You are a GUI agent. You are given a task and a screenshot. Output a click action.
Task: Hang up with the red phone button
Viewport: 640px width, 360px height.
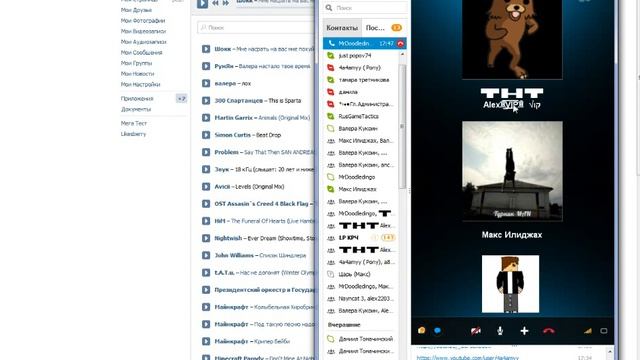[x=549, y=331]
